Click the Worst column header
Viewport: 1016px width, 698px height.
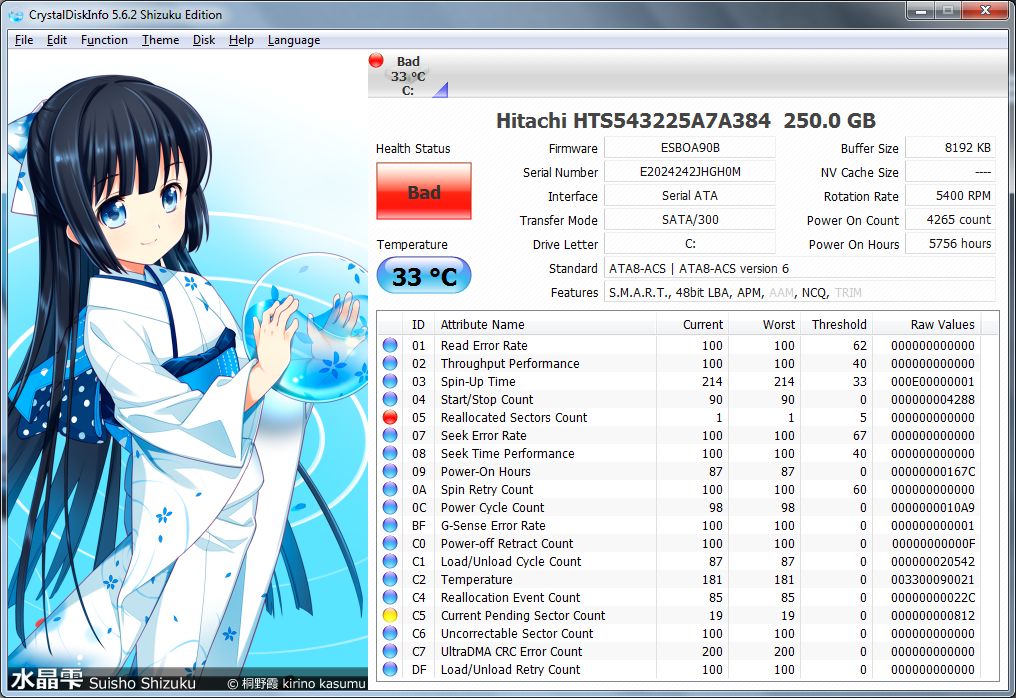point(764,325)
